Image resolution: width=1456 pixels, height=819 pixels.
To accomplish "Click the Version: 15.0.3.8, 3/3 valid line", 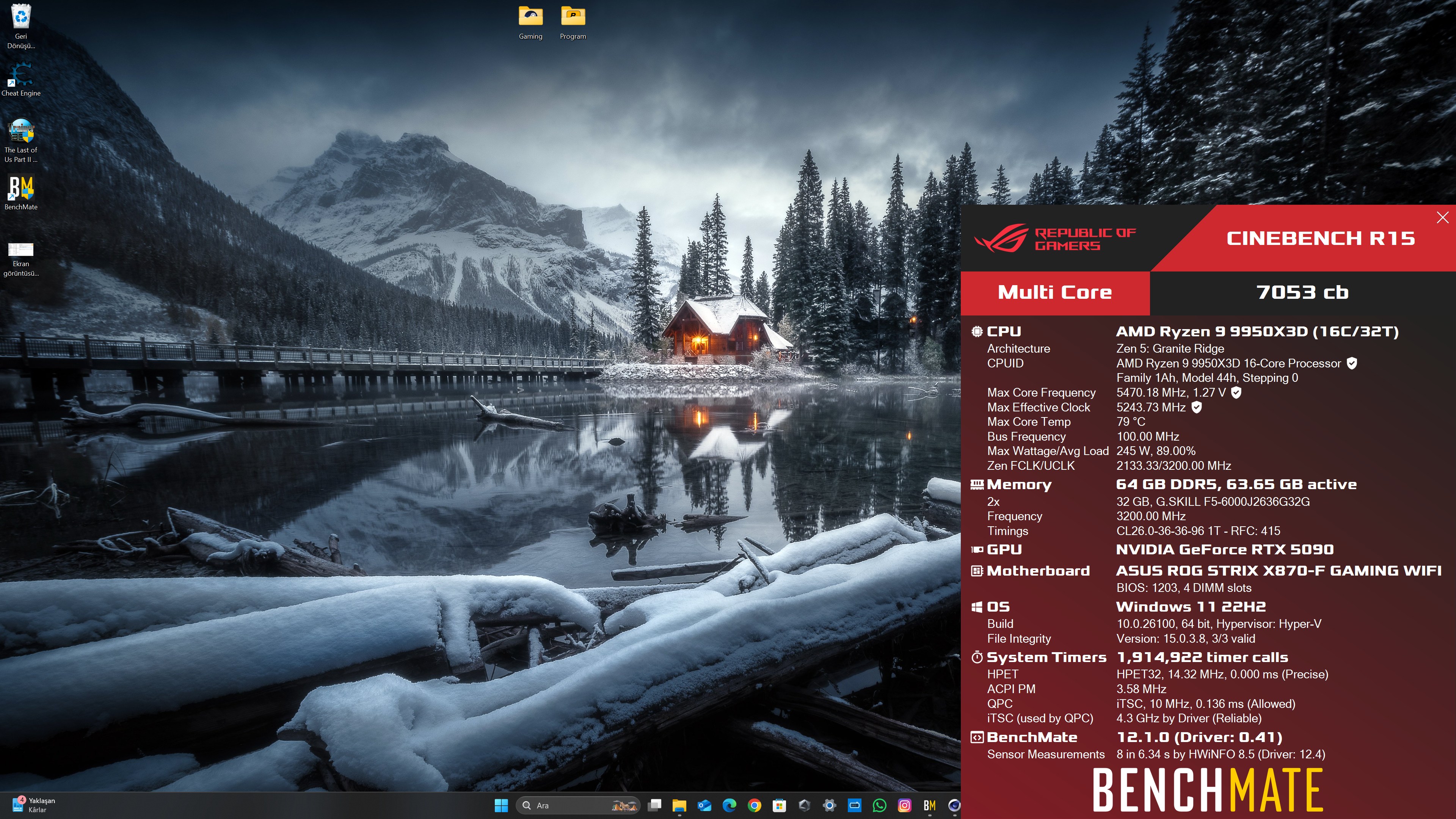I will click(x=1185, y=639).
